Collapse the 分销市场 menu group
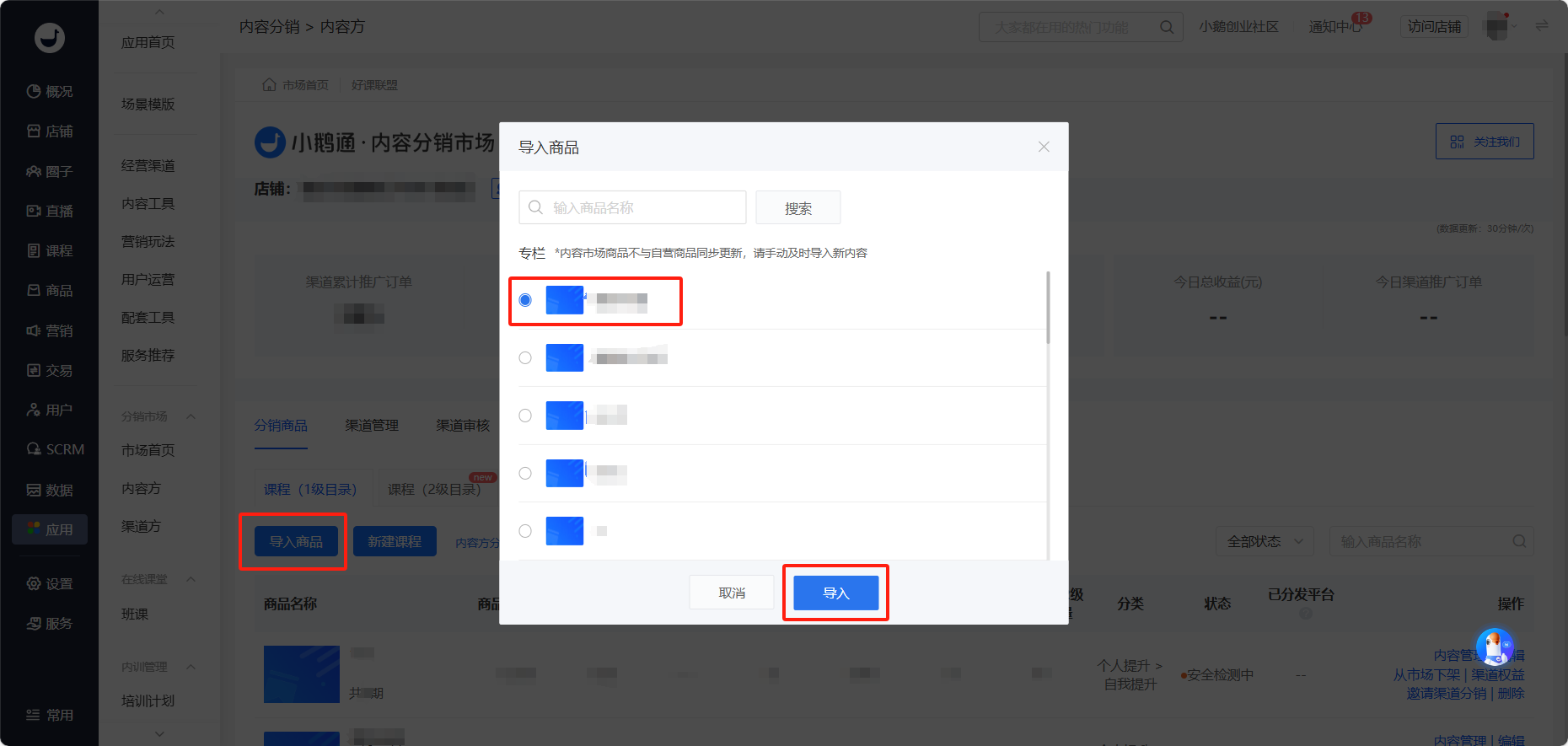The width and height of the screenshot is (1568, 746). (191, 416)
